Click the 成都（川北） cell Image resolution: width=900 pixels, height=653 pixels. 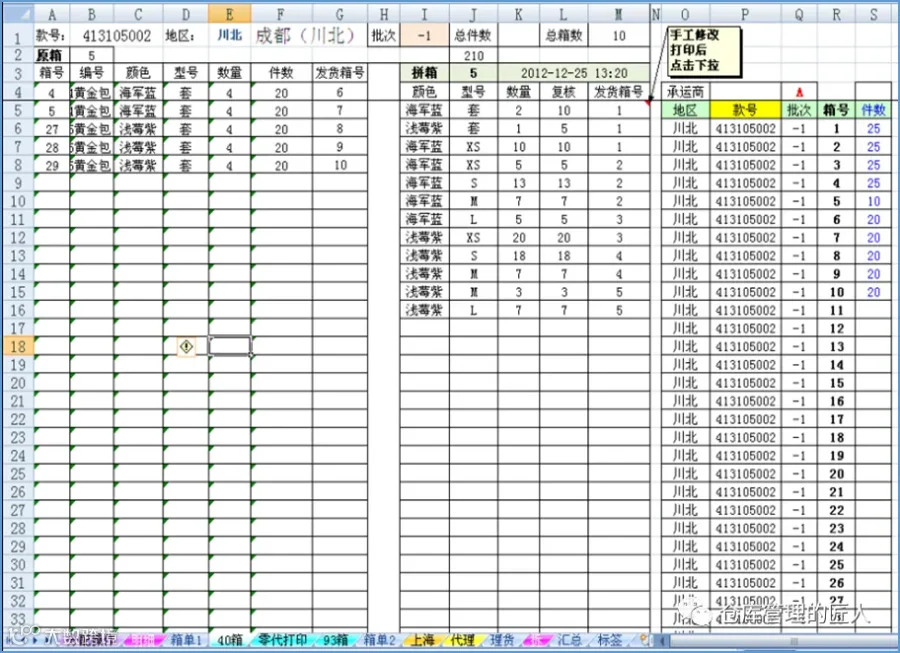[x=305, y=36]
